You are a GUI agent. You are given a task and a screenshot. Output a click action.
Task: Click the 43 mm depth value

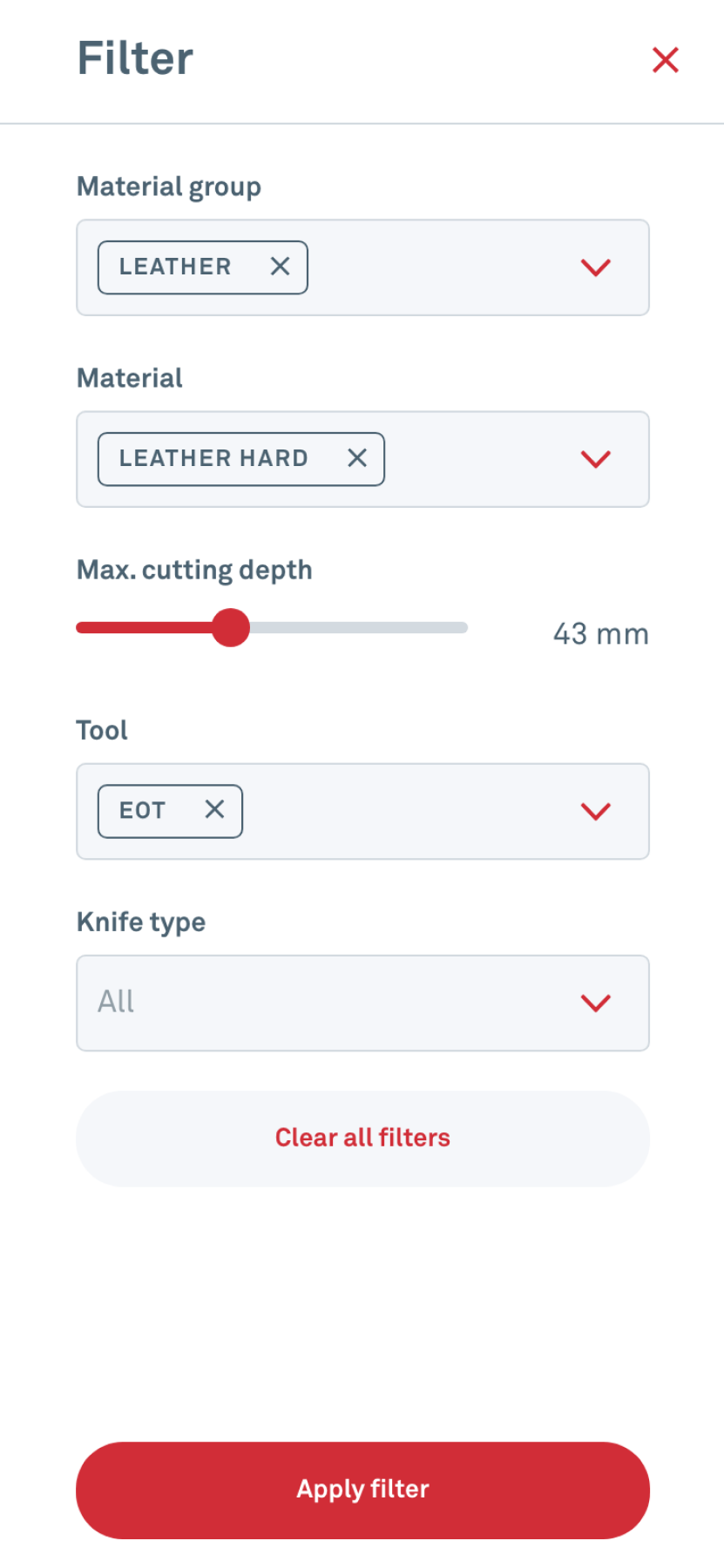(600, 633)
